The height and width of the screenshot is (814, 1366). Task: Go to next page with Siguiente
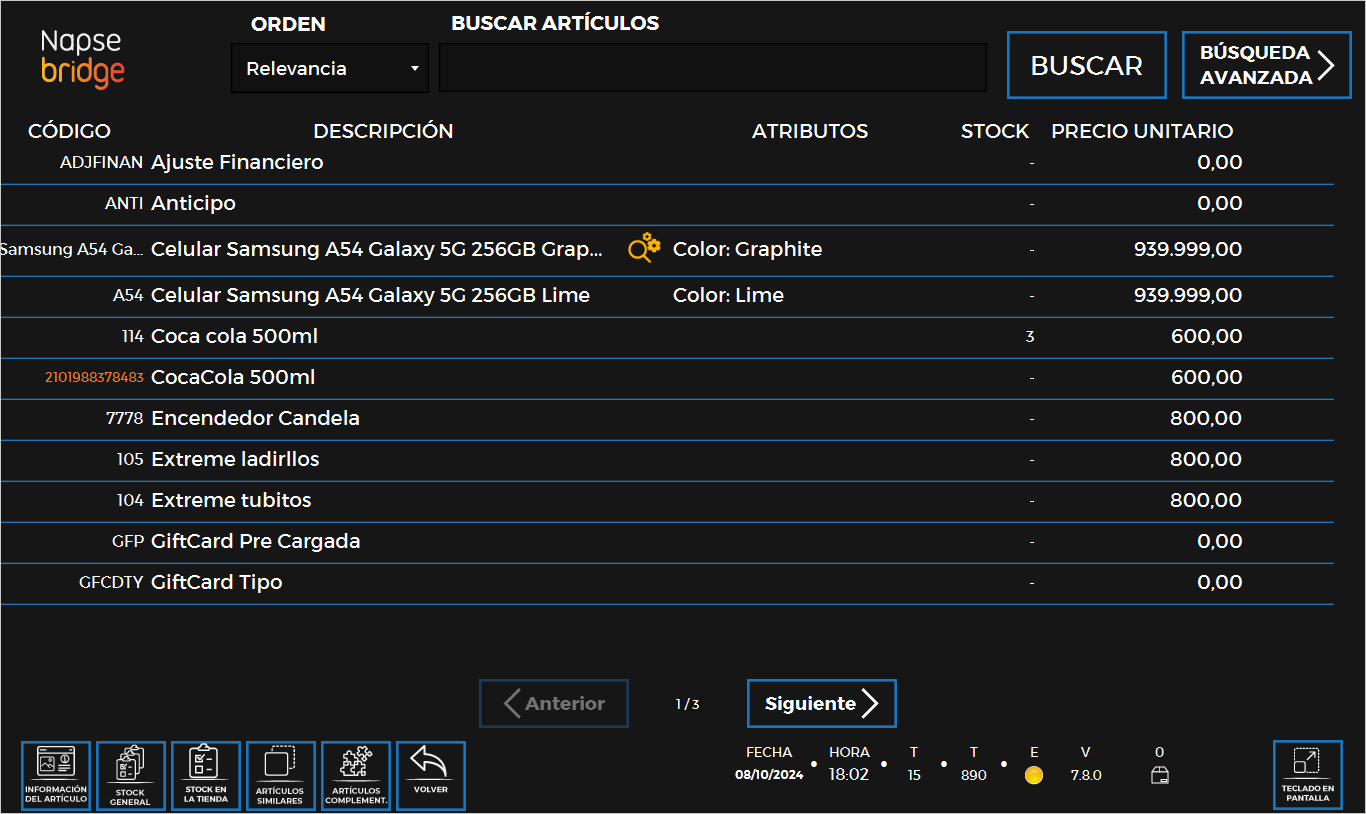(822, 704)
